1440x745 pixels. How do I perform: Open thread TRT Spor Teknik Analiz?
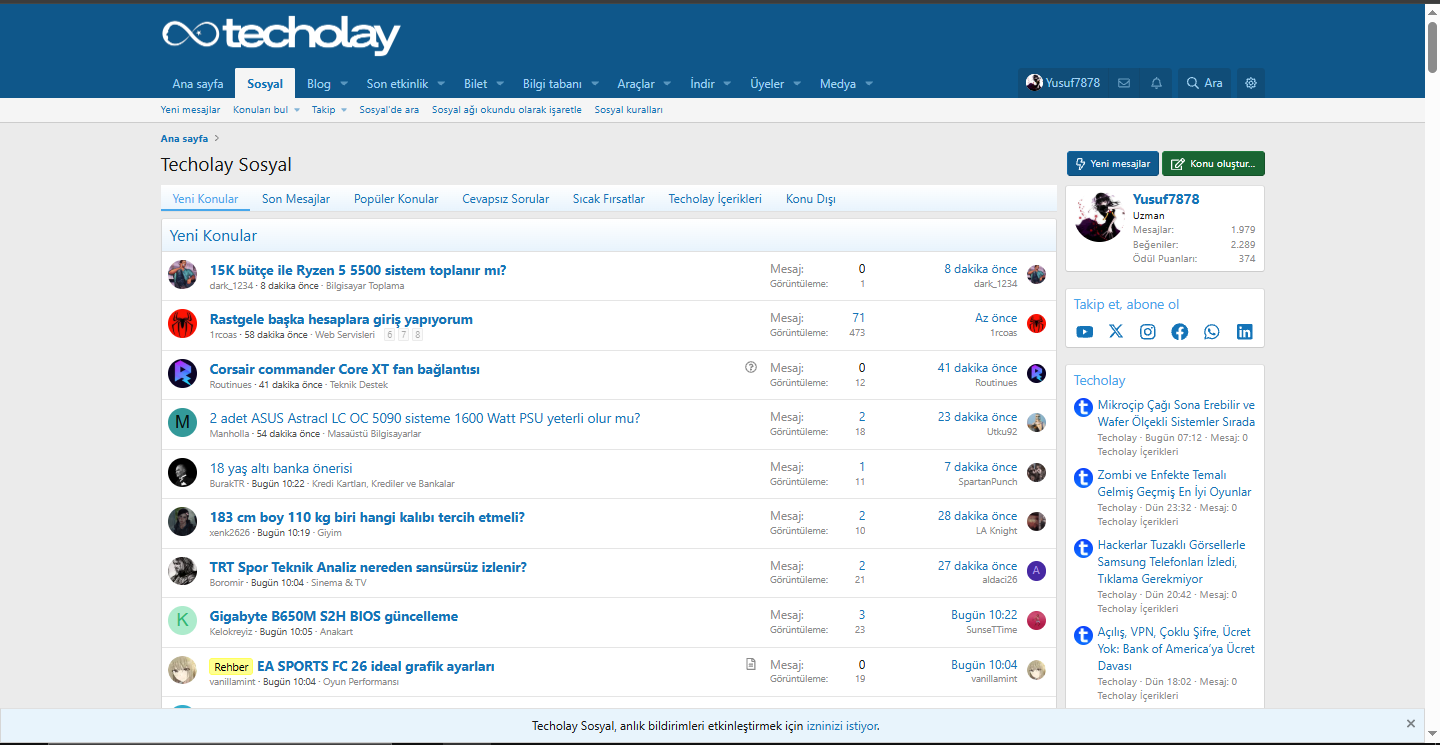368,567
